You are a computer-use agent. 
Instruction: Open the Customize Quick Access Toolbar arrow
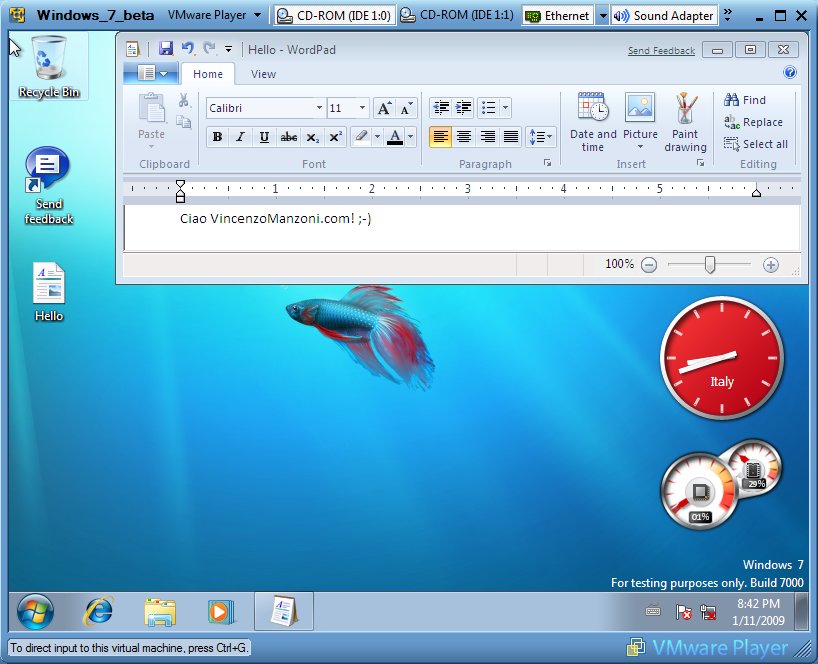228,50
